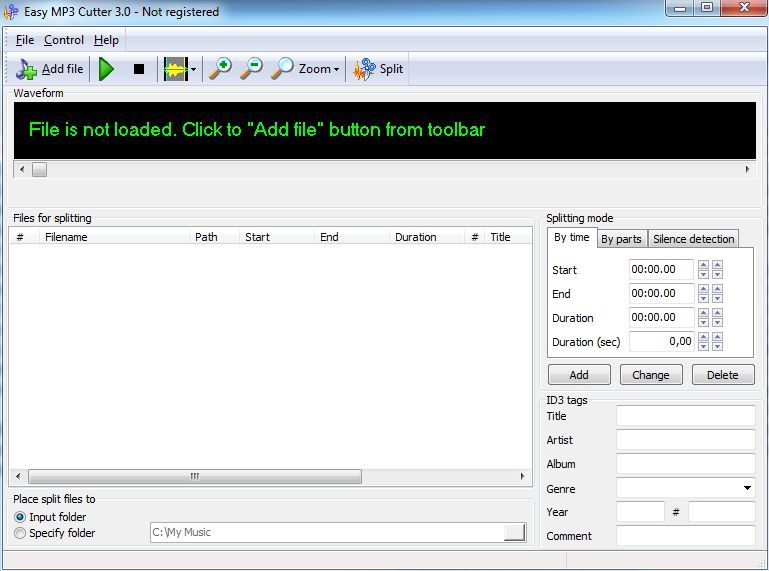Click the second spinner beside Duration time
This screenshot has height=571, width=769.
click(x=718, y=317)
